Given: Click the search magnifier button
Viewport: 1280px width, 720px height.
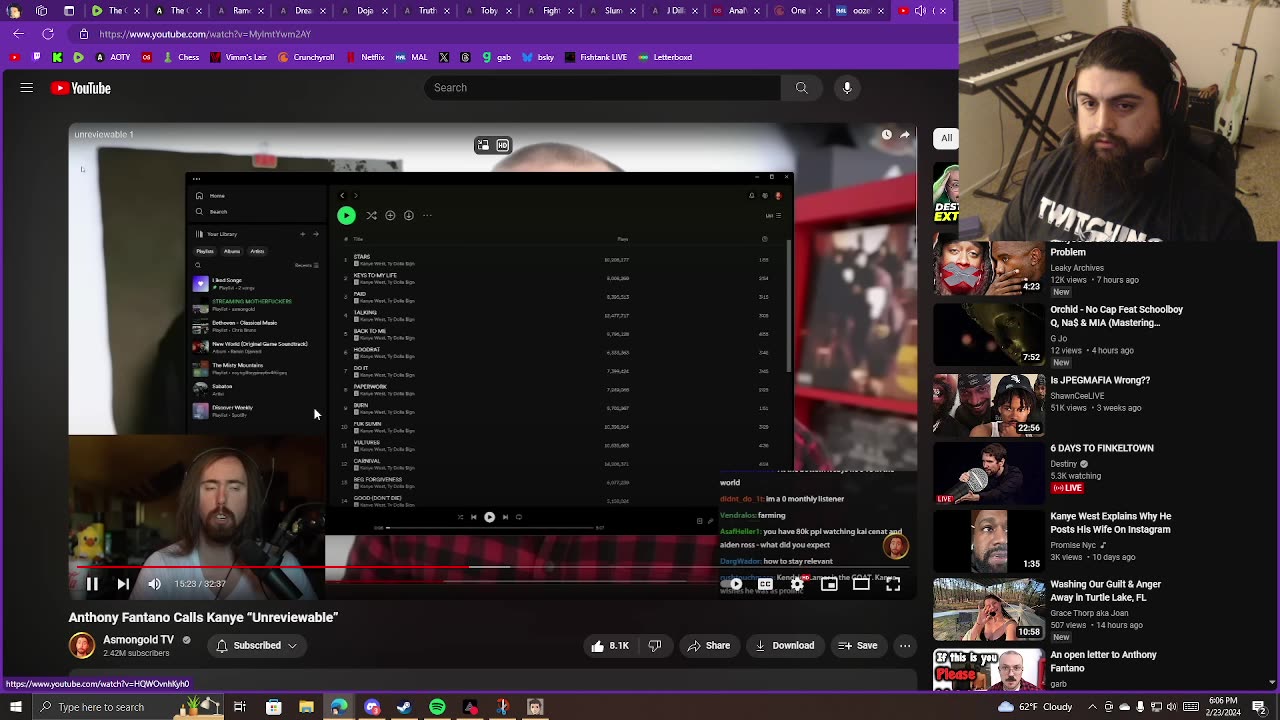Looking at the screenshot, I should pyautogui.click(x=801, y=88).
